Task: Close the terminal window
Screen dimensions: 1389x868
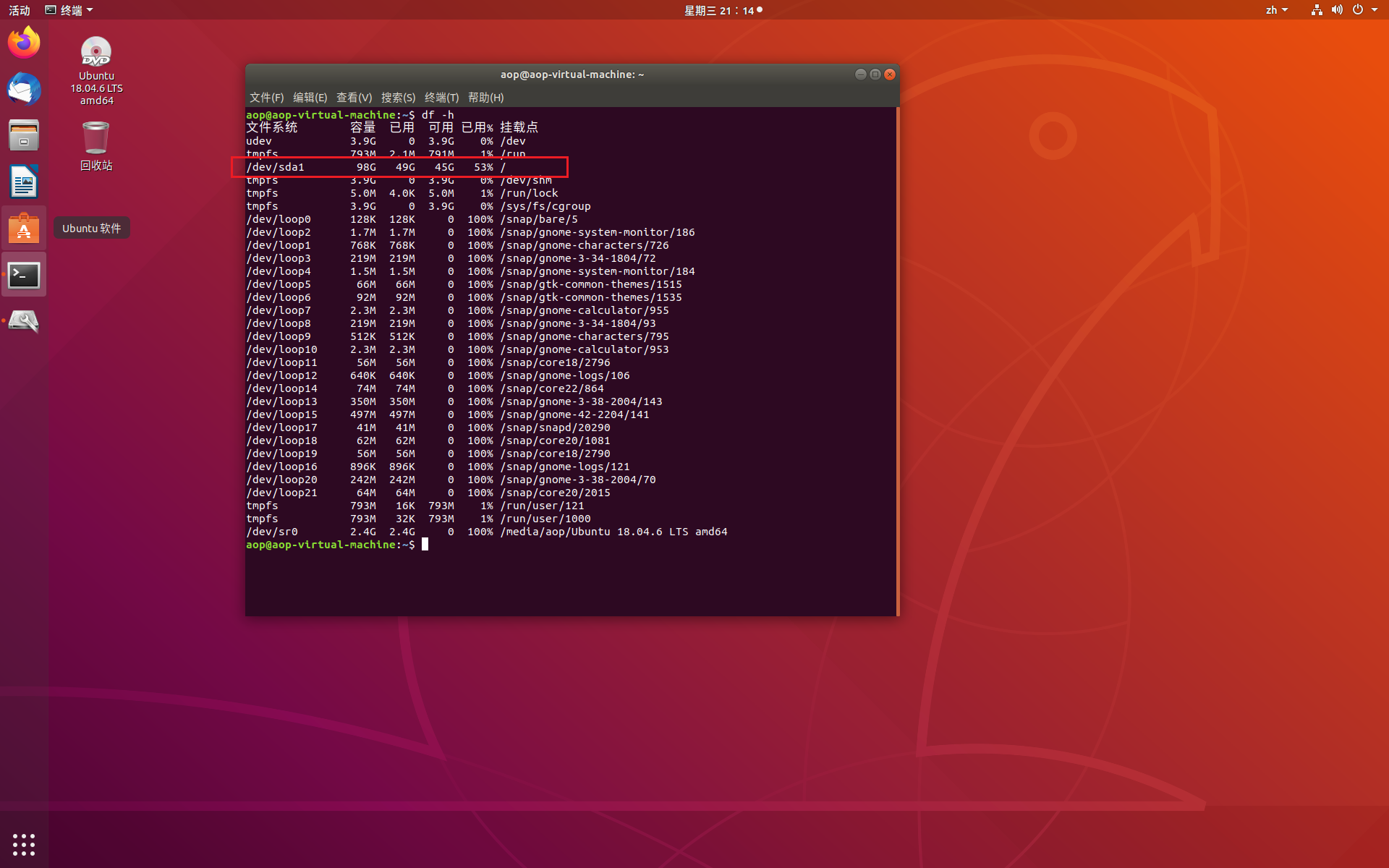Action: tap(890, 75)
